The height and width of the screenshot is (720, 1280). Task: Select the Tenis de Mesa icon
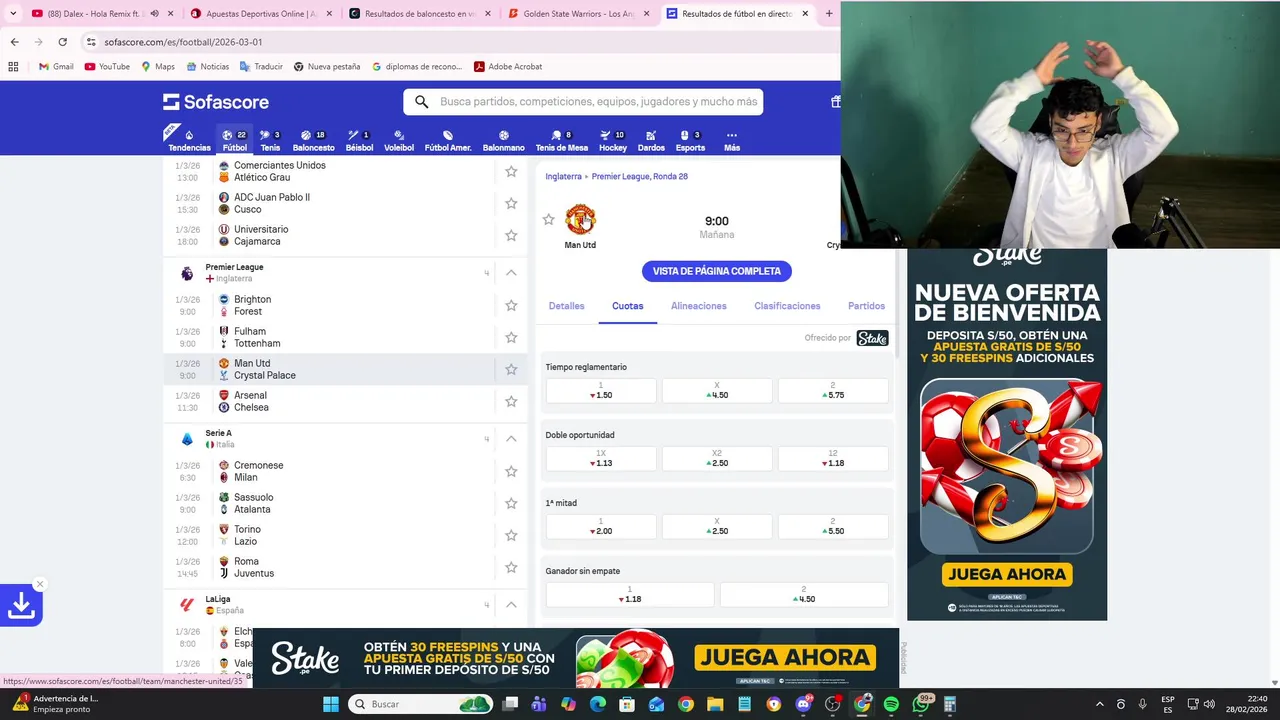tap(561, 140)
